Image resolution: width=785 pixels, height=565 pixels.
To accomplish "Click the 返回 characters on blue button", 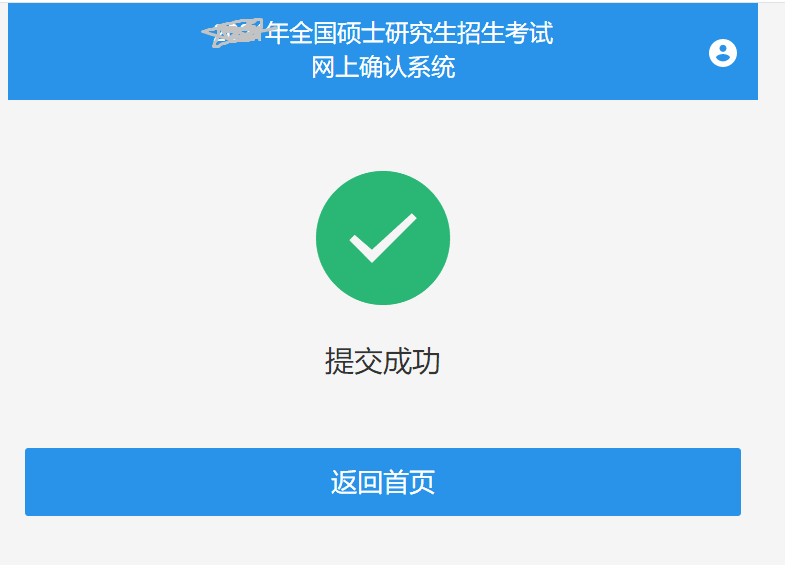I will click(356, 482).
